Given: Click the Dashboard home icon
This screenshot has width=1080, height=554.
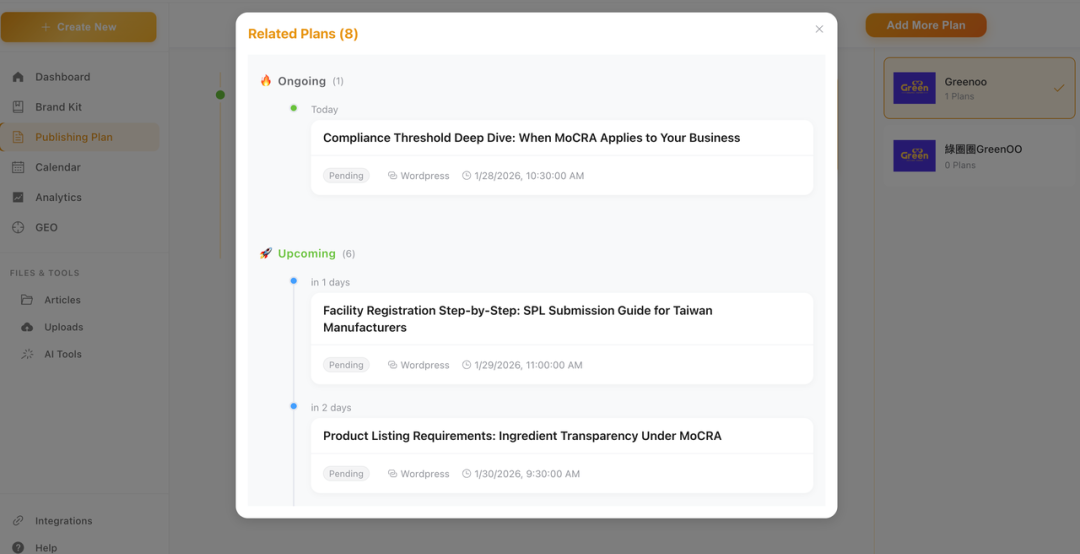Looking at the screenshot, I should (18, 77).
